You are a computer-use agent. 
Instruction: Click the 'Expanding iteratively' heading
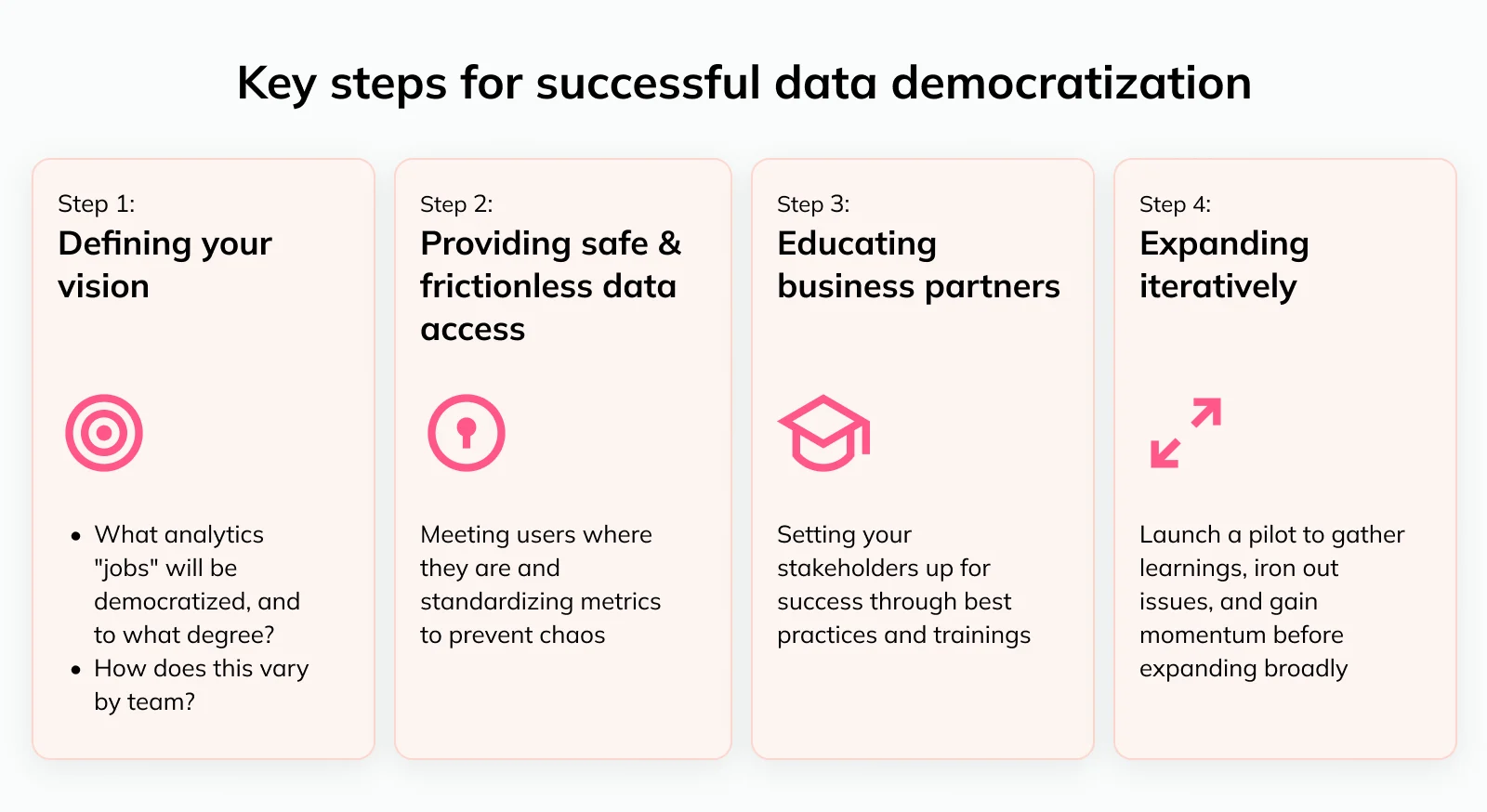tap(1224, 265)
